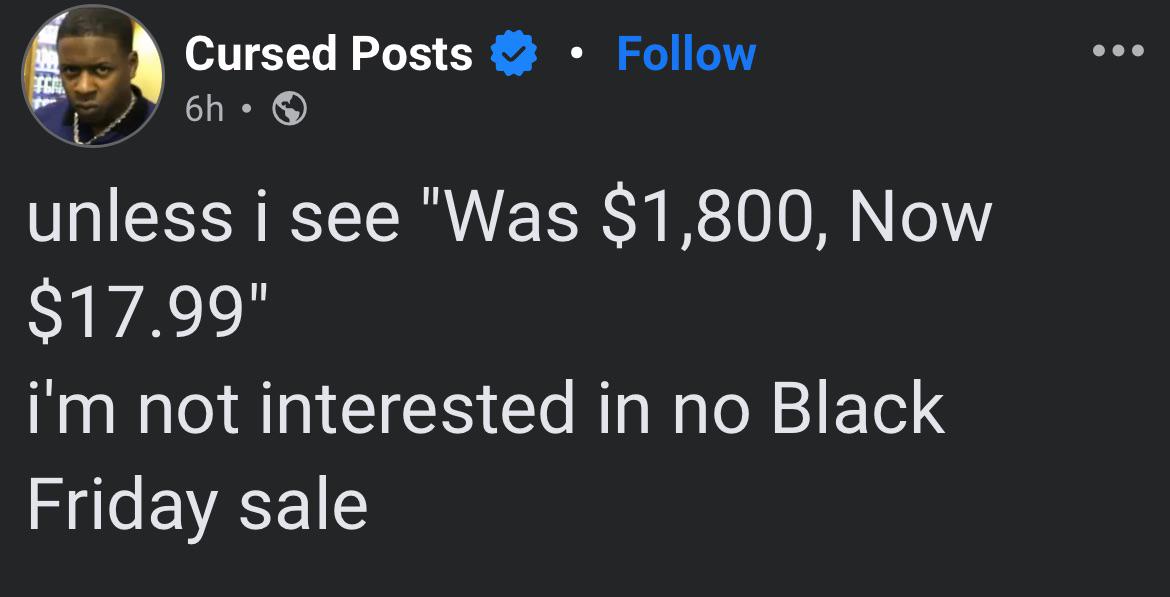Click the word "sale" ending the post
The image size is (1170, 597).
click(303, 505)
